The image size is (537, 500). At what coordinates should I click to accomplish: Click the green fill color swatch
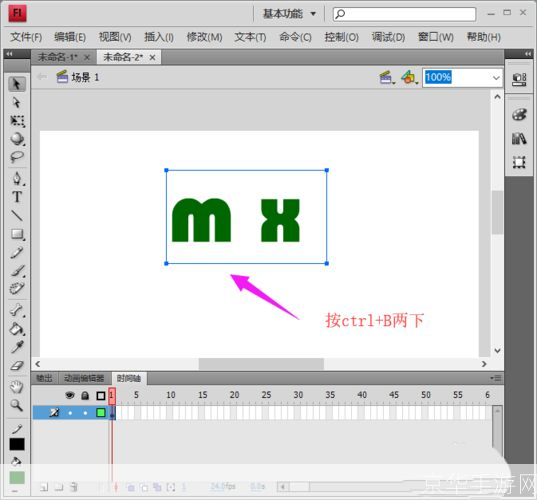(x=17, y=477)
